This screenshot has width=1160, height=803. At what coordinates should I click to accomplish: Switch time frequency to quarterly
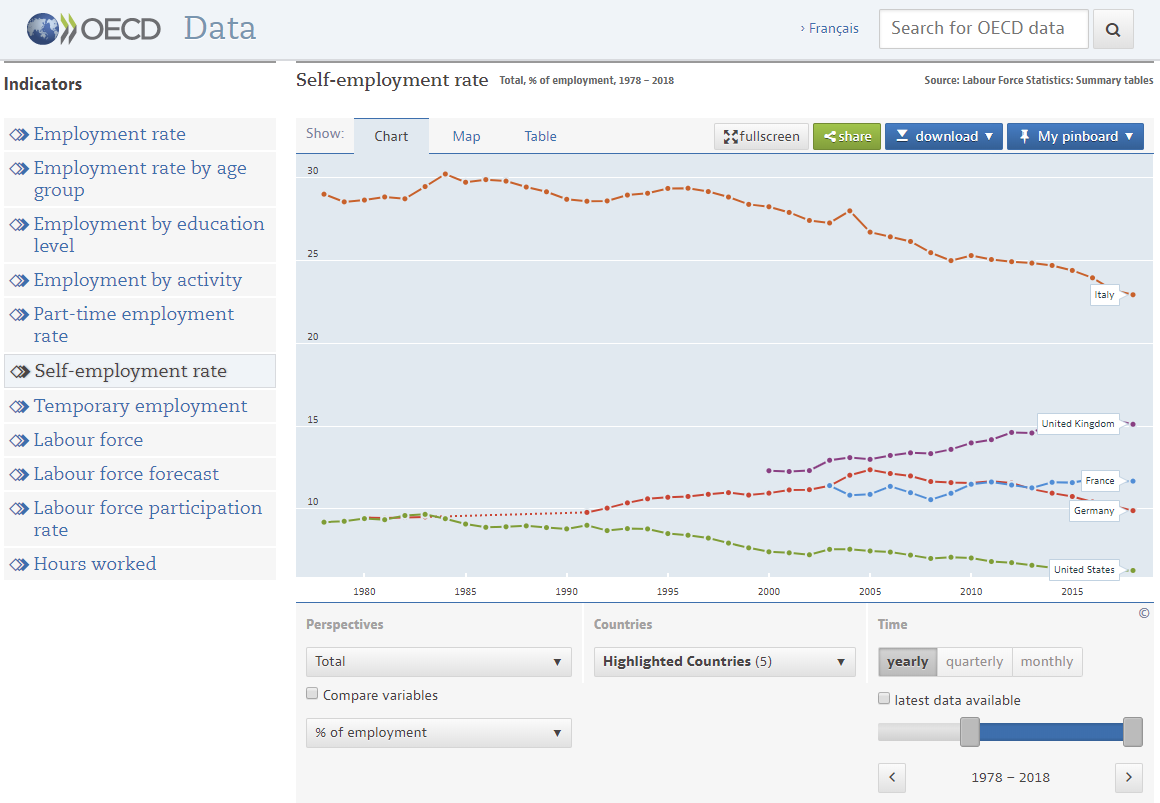(x=974, y=662)
